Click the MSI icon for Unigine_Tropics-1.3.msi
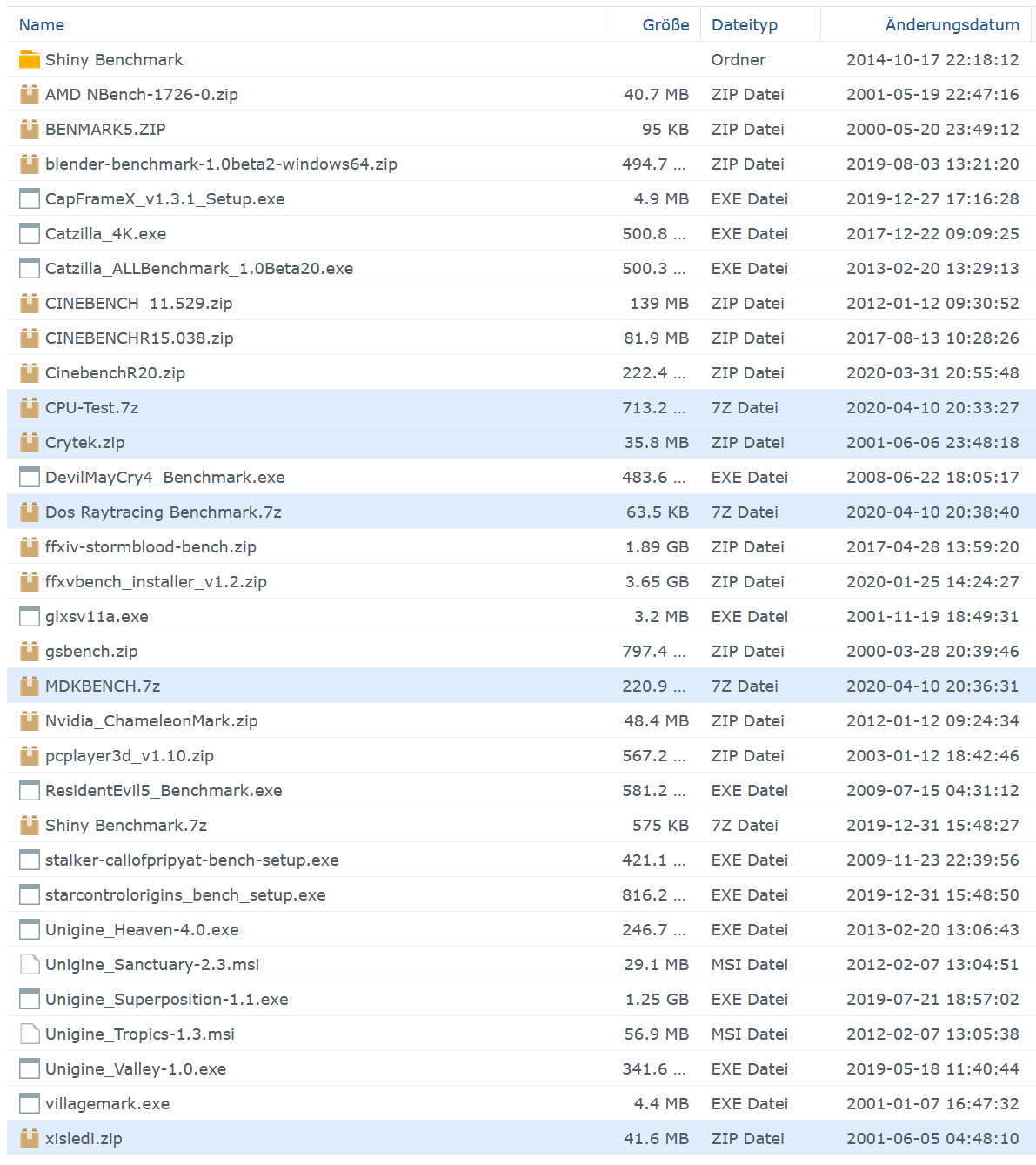This screenshot has width=1036, height=1165. coord(29,1034)
